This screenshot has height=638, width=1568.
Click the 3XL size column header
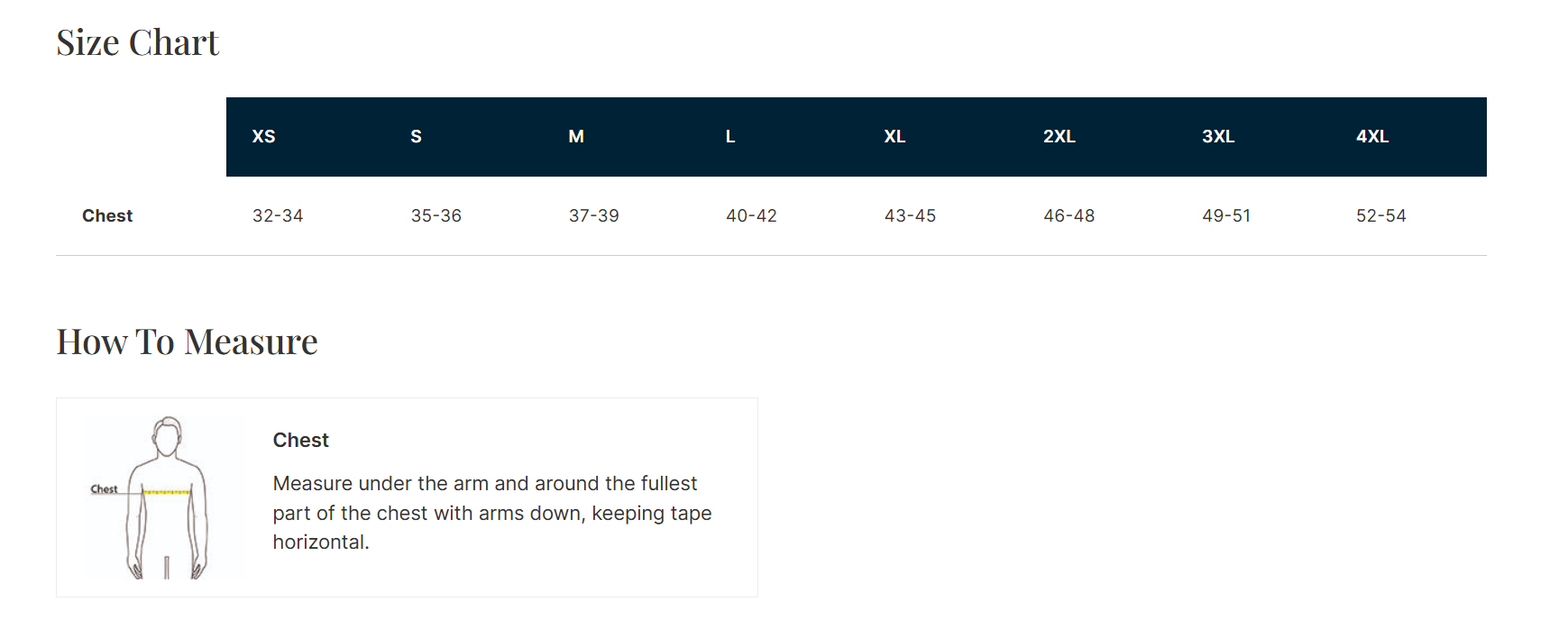[1218, 137]
